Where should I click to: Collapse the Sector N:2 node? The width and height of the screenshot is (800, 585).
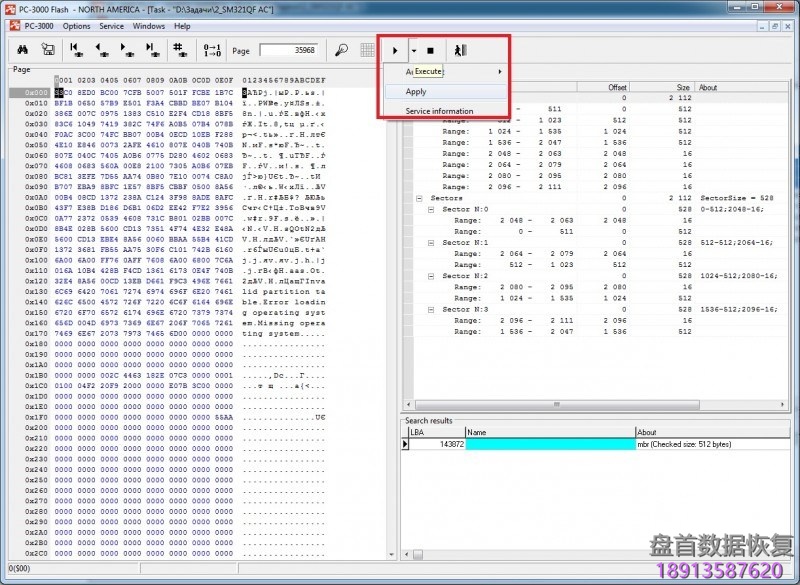tap(431, 276)
